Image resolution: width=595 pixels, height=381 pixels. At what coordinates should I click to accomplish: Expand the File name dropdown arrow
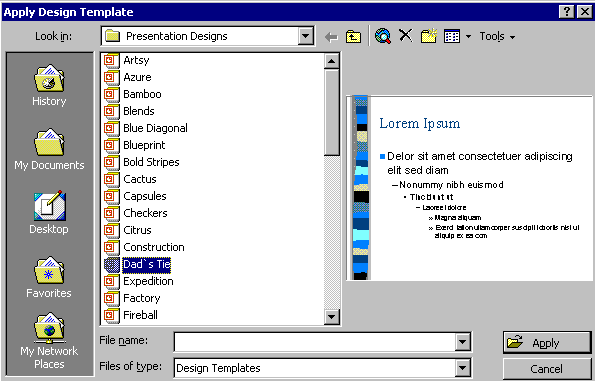pyautogui.click(x=463, y=342)
